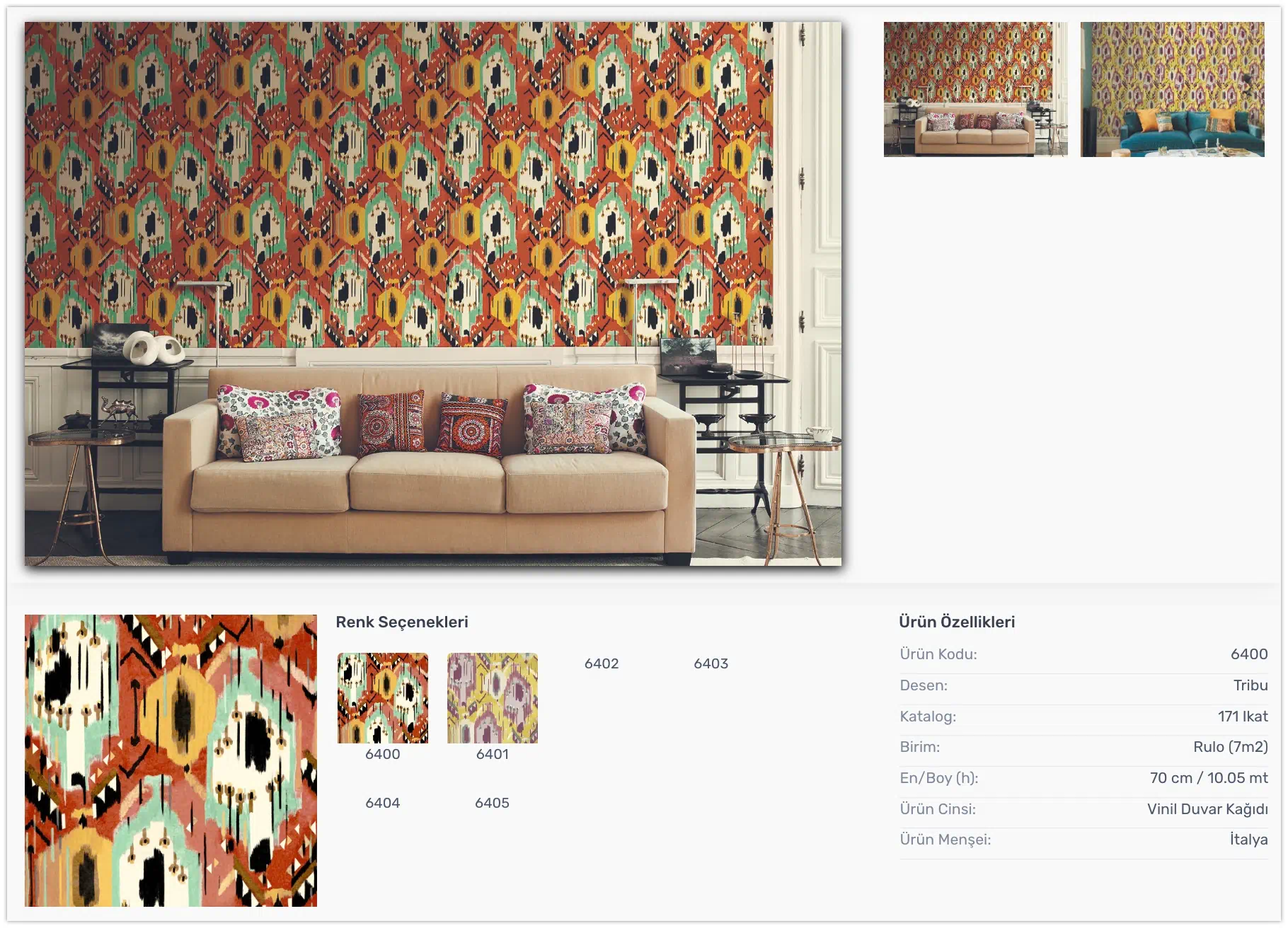Click the Ürün Kodu 6400 value

(1249, 654)
